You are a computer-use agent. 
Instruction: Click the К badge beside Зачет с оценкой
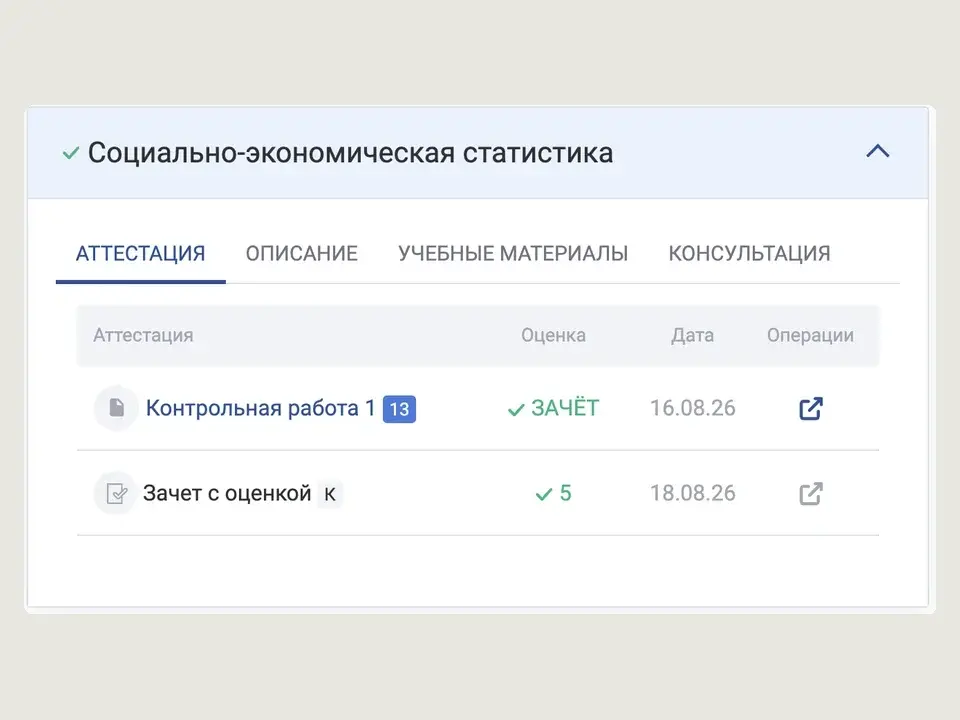pyautogui.click(x=330, y=493)
